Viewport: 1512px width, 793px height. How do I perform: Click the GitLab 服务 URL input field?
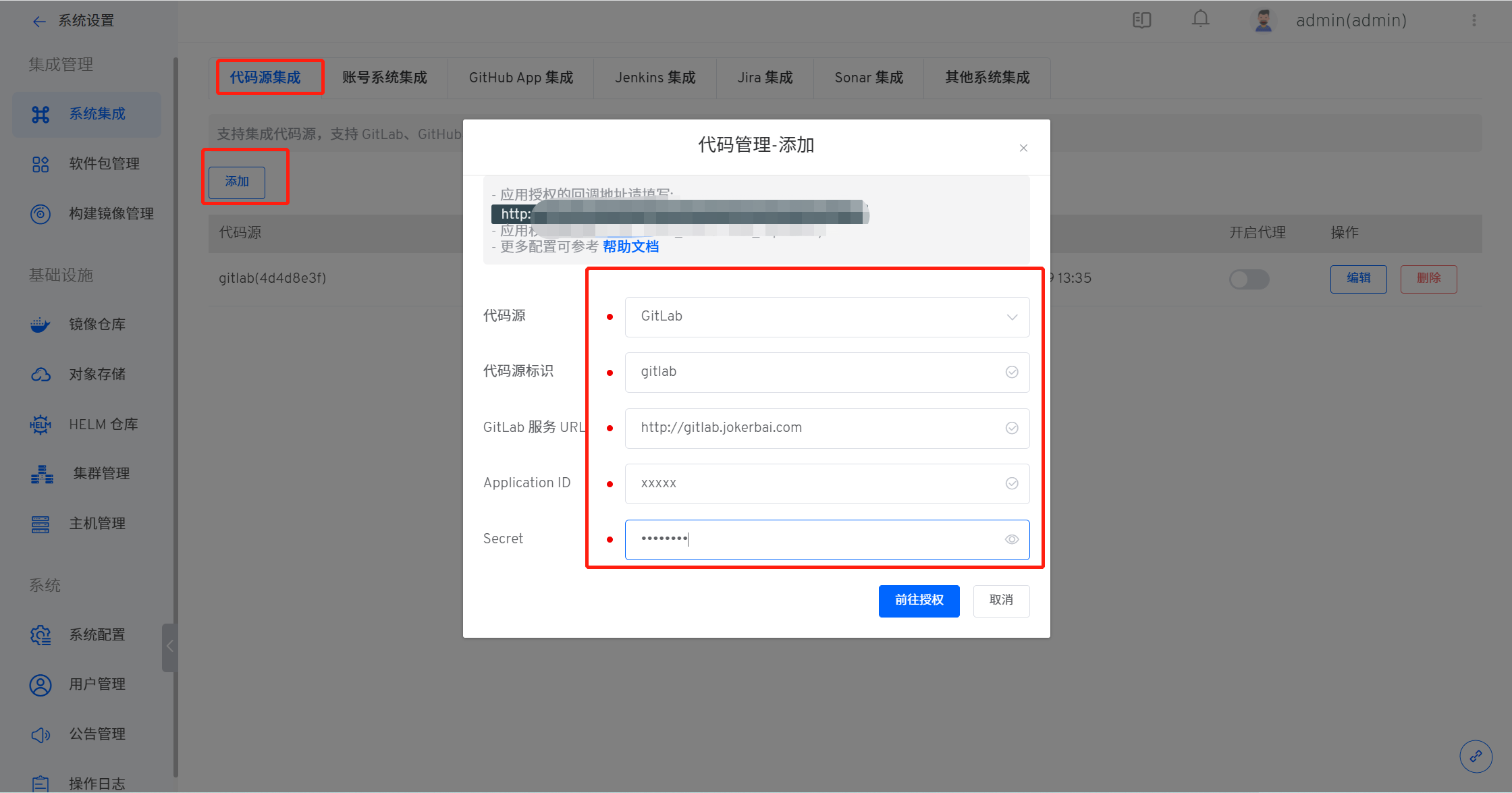pyautogui.click(x=827, y=428)
